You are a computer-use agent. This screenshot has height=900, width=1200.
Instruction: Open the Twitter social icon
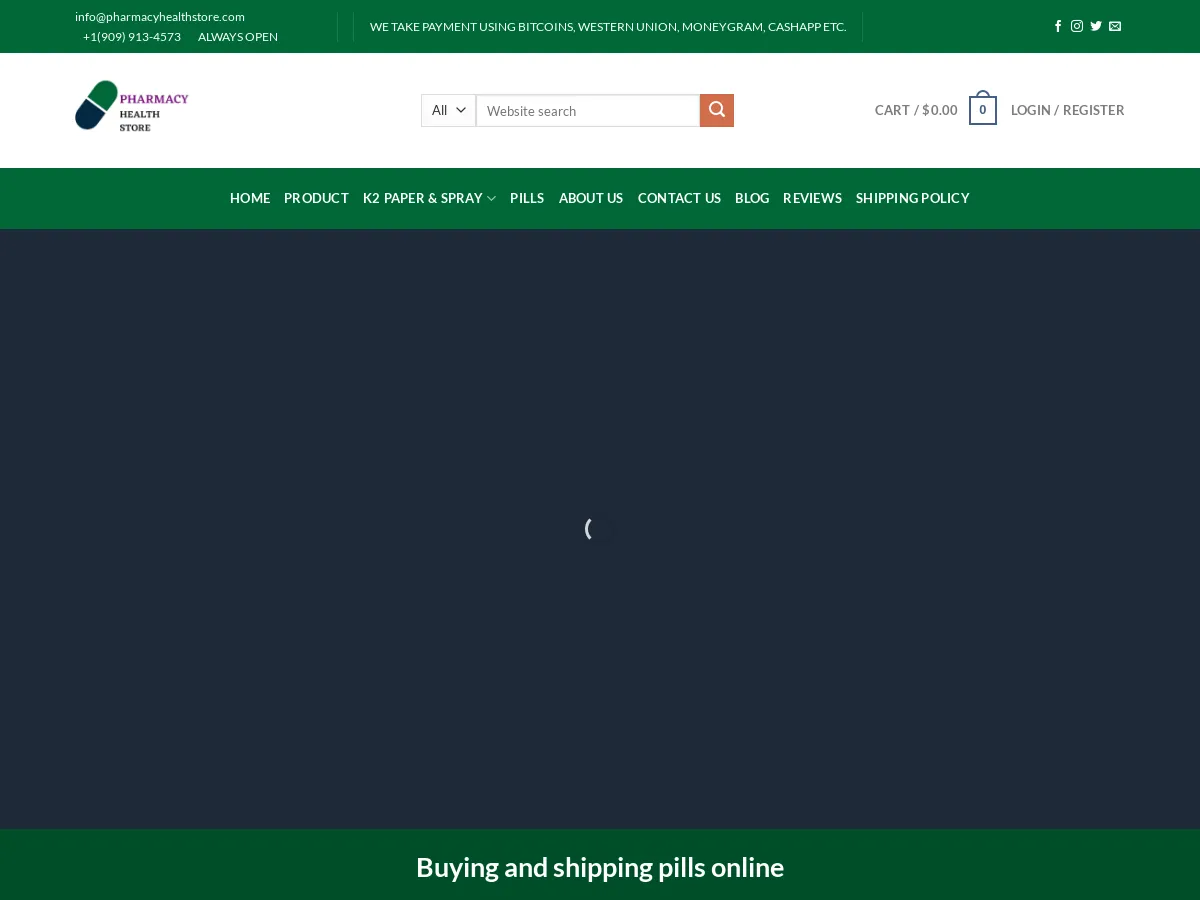pyautogui.click(x=1096, y=26)
